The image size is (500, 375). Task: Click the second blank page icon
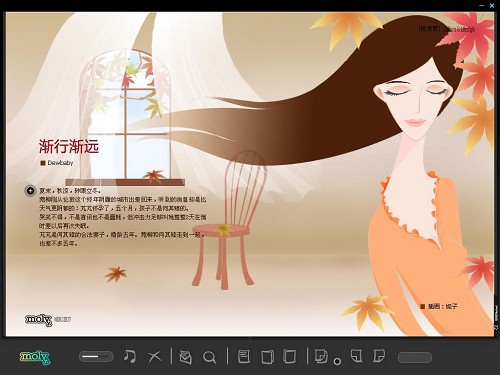coord(290,356)
